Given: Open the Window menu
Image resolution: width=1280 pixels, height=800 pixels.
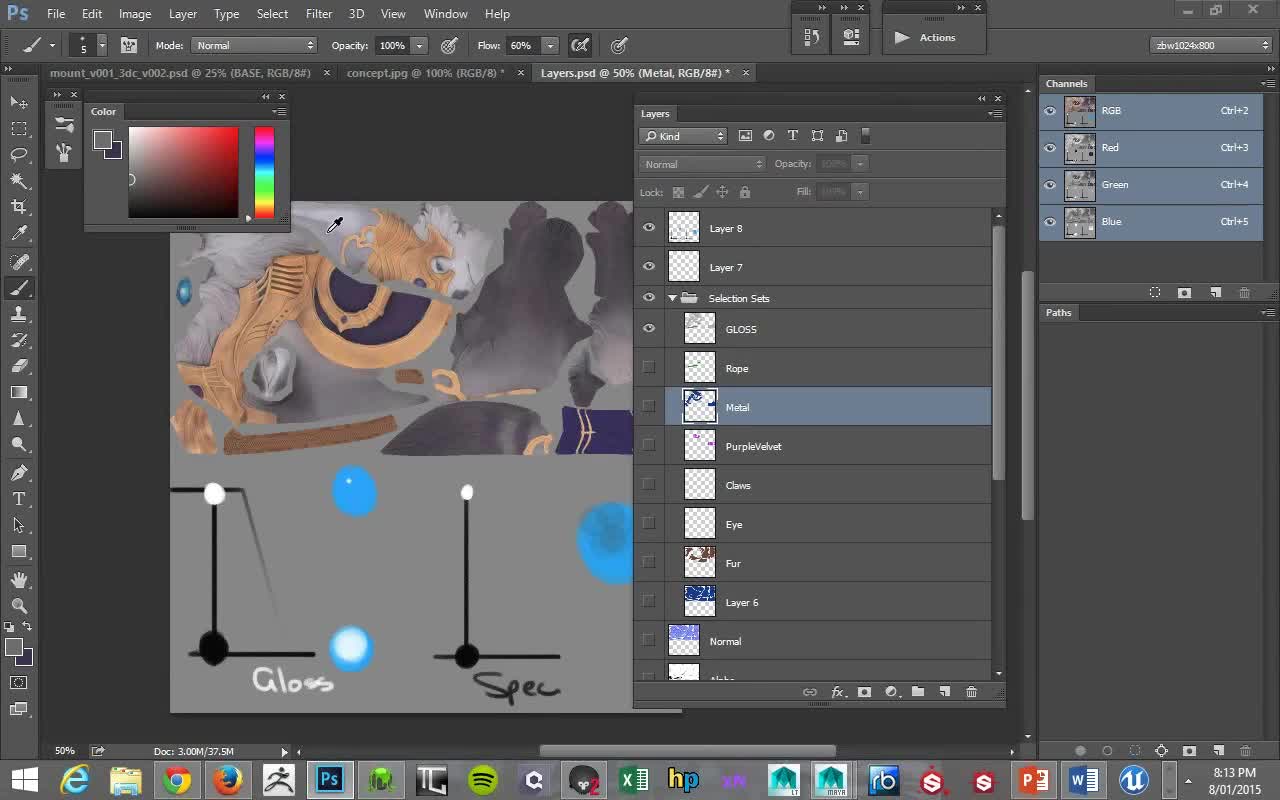Looking at the screenshot, I should pos(445,14).
